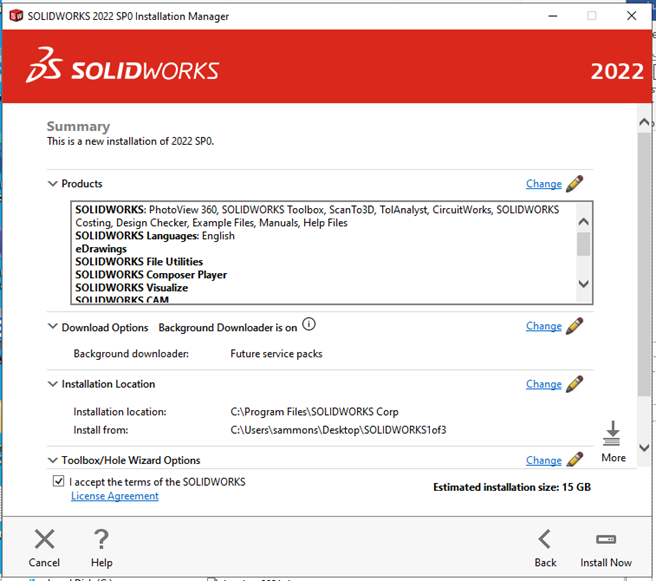Click the Estimated installation size: 15 GB text

coord(512,487)
